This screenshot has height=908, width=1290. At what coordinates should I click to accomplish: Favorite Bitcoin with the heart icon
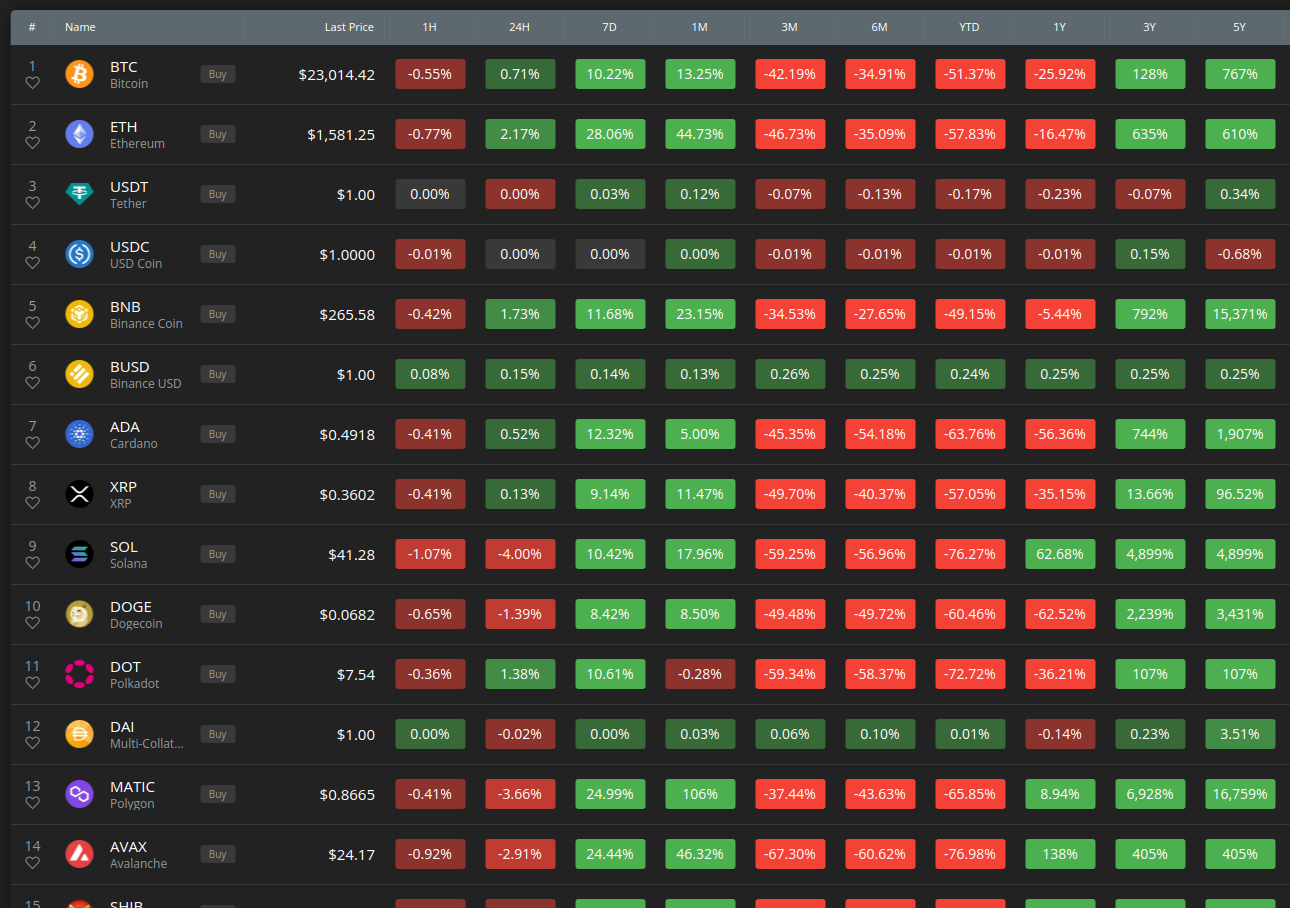[33, 83]
